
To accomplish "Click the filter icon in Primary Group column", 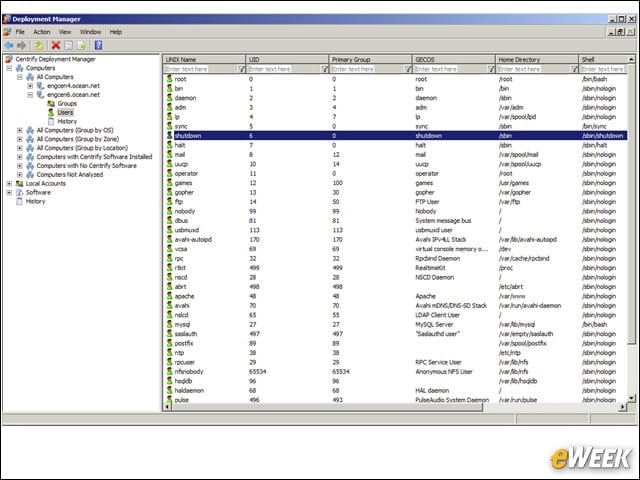I will 408,69.
